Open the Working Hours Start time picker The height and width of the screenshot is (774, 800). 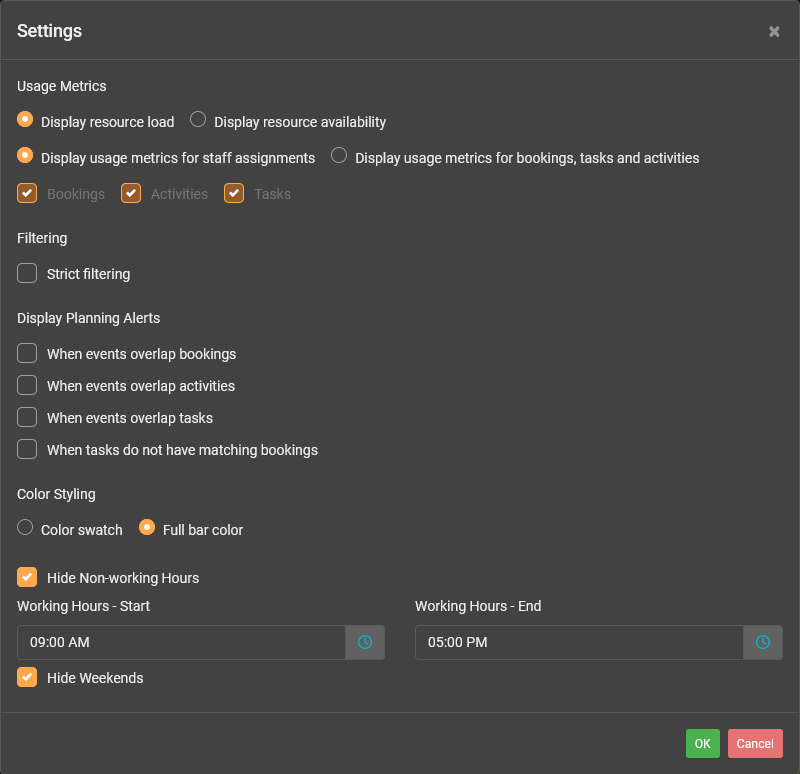click(365, 642)
